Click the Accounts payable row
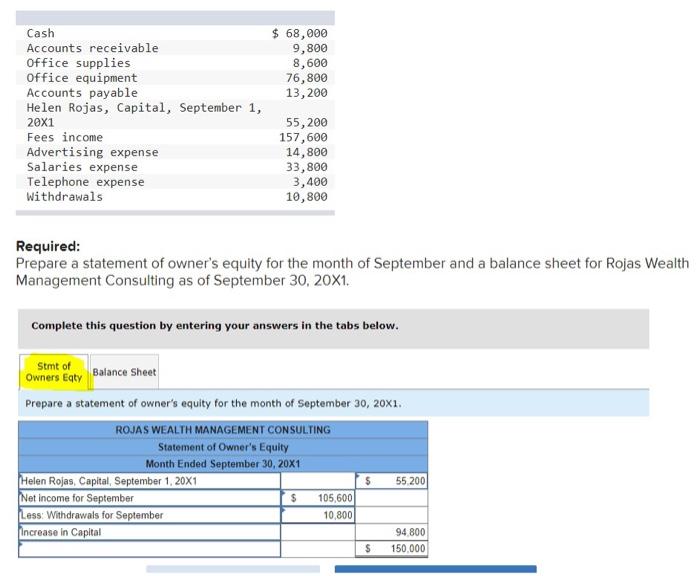 click(175, 92)
